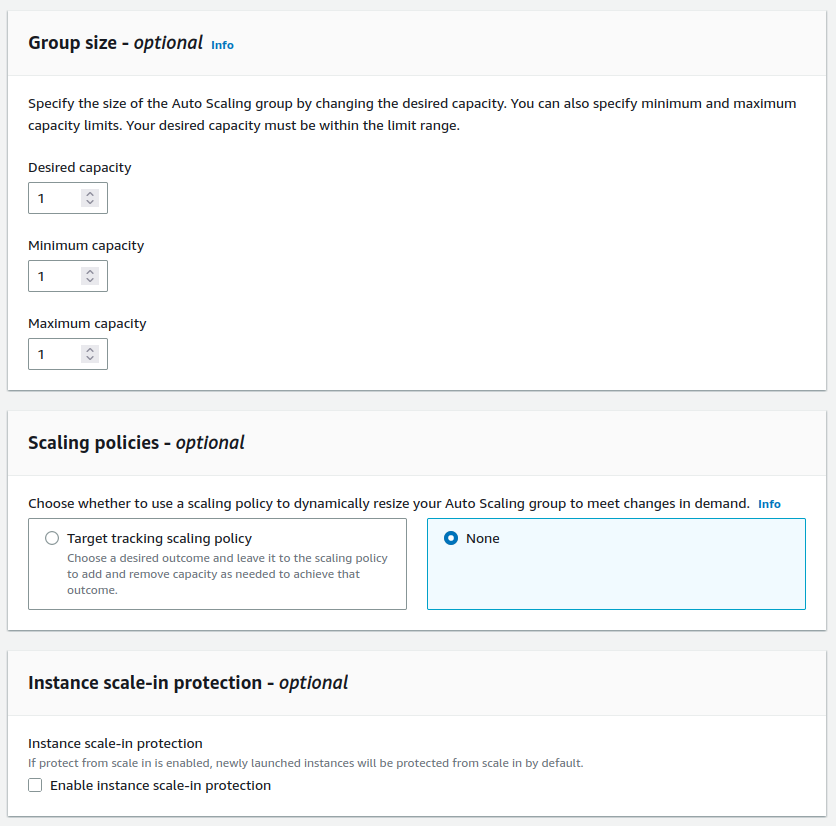Enable instance scale-in protection checkbox
This screenshot has width=836, height=826.
36,786
